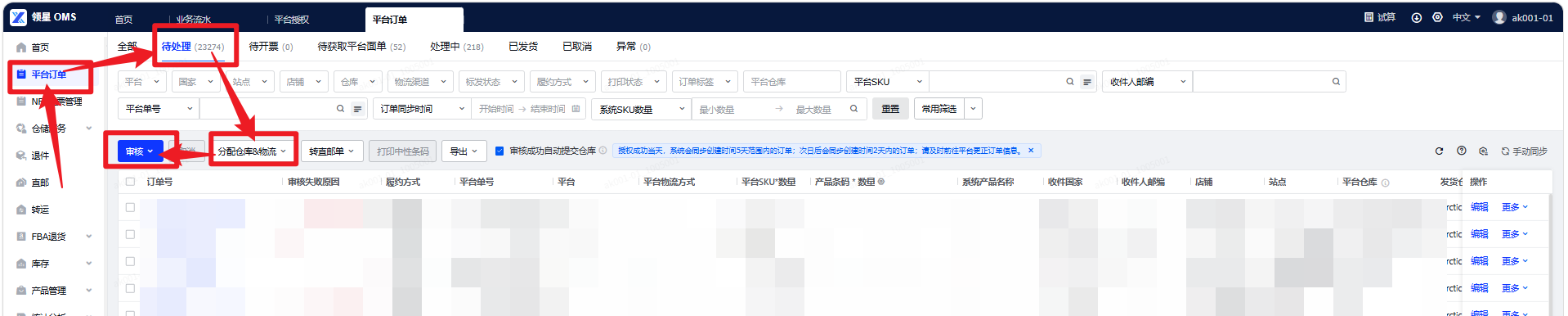Viewport: 1568px width, 316px height.
Task: Open the 仓库 filter dropdown
Action: click(x=359, y=82)
